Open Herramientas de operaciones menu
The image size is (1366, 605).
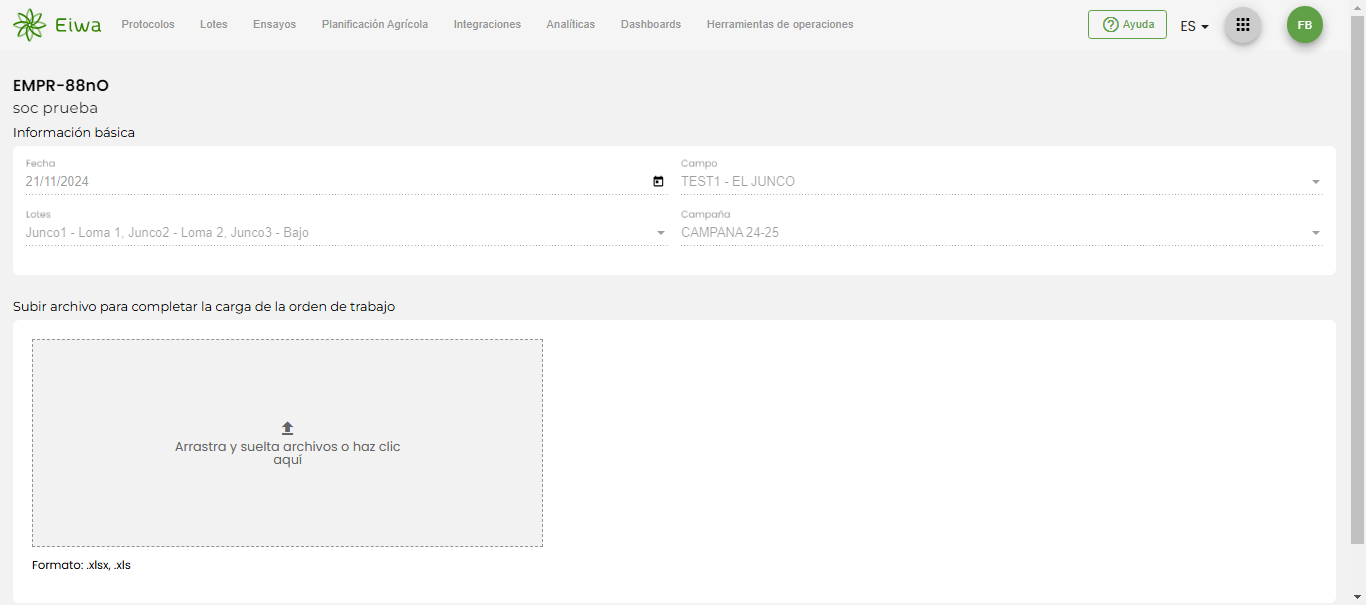click(779, 25)
